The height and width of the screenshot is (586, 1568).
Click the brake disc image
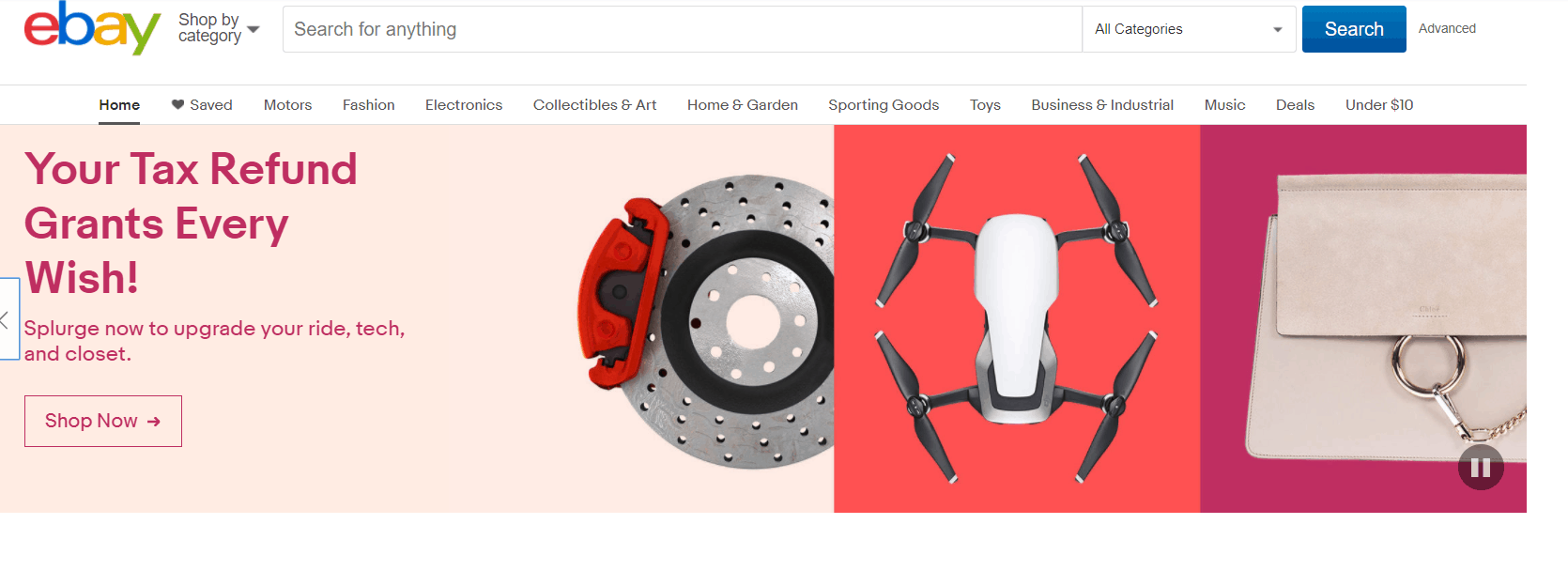pos(705,321)
